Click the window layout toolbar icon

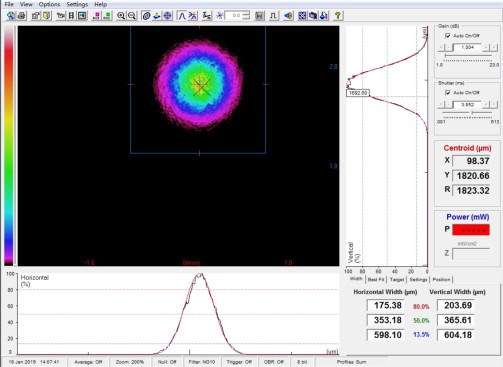[x=82, y=15]
